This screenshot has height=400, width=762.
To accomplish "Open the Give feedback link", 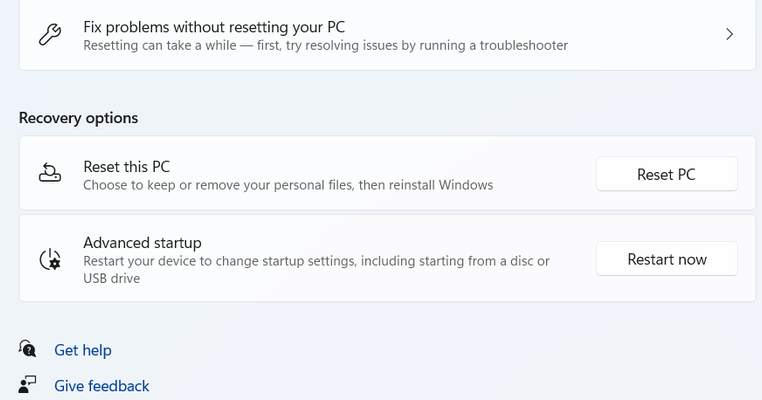I will pyautogui.click(x=102, y=386).
